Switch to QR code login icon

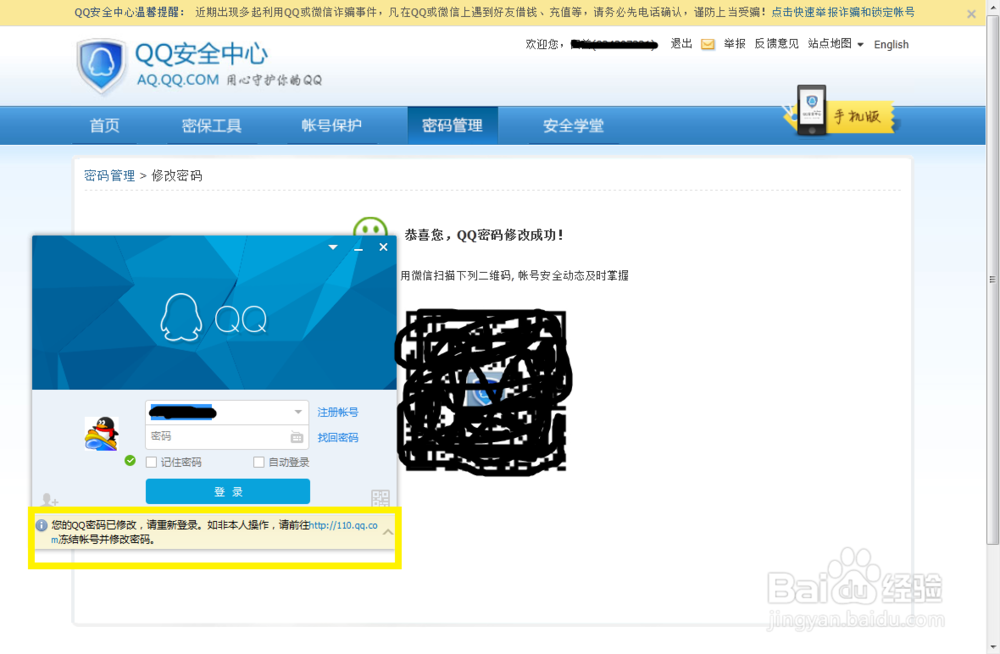coord(380,498)
